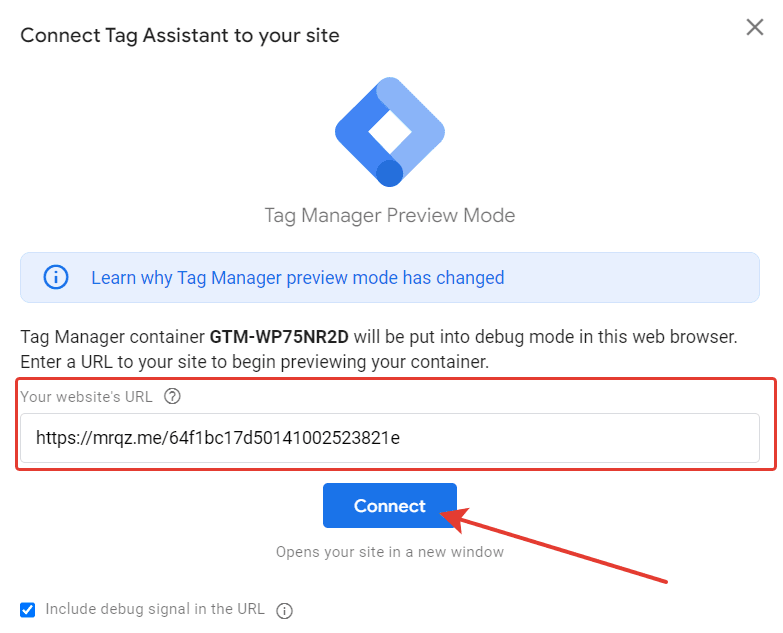Screen dimensions: 783x633
Task: Click the 'Include debug signal in the URL' label
Action: tap(155, 609)
